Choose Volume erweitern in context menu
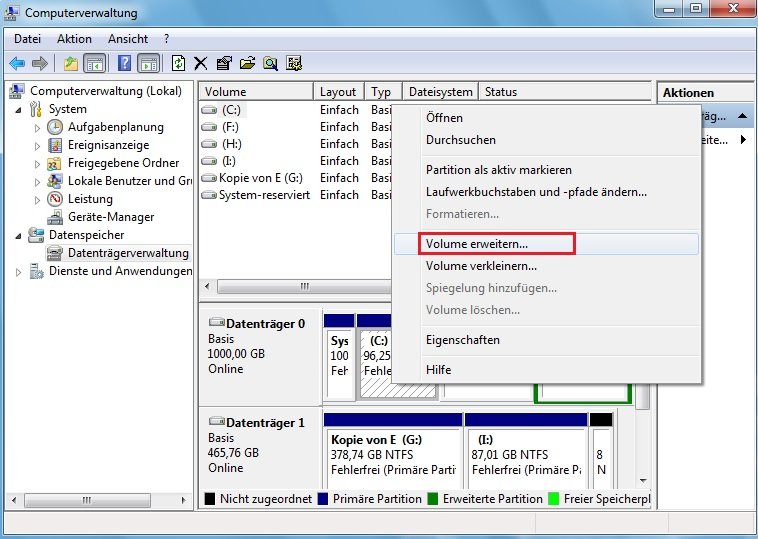Screen dimensions: 758x539 (547, 244)
